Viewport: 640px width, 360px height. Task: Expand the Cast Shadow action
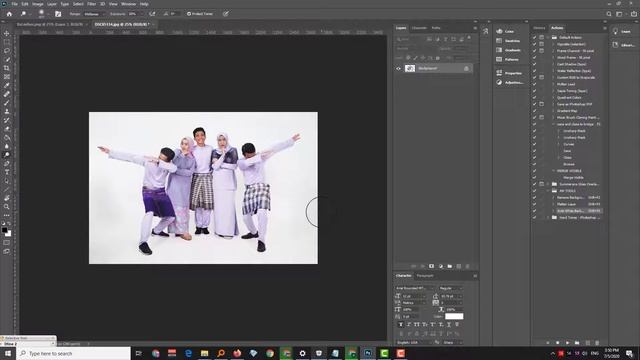pyautogui.click(x=553, y=64)
